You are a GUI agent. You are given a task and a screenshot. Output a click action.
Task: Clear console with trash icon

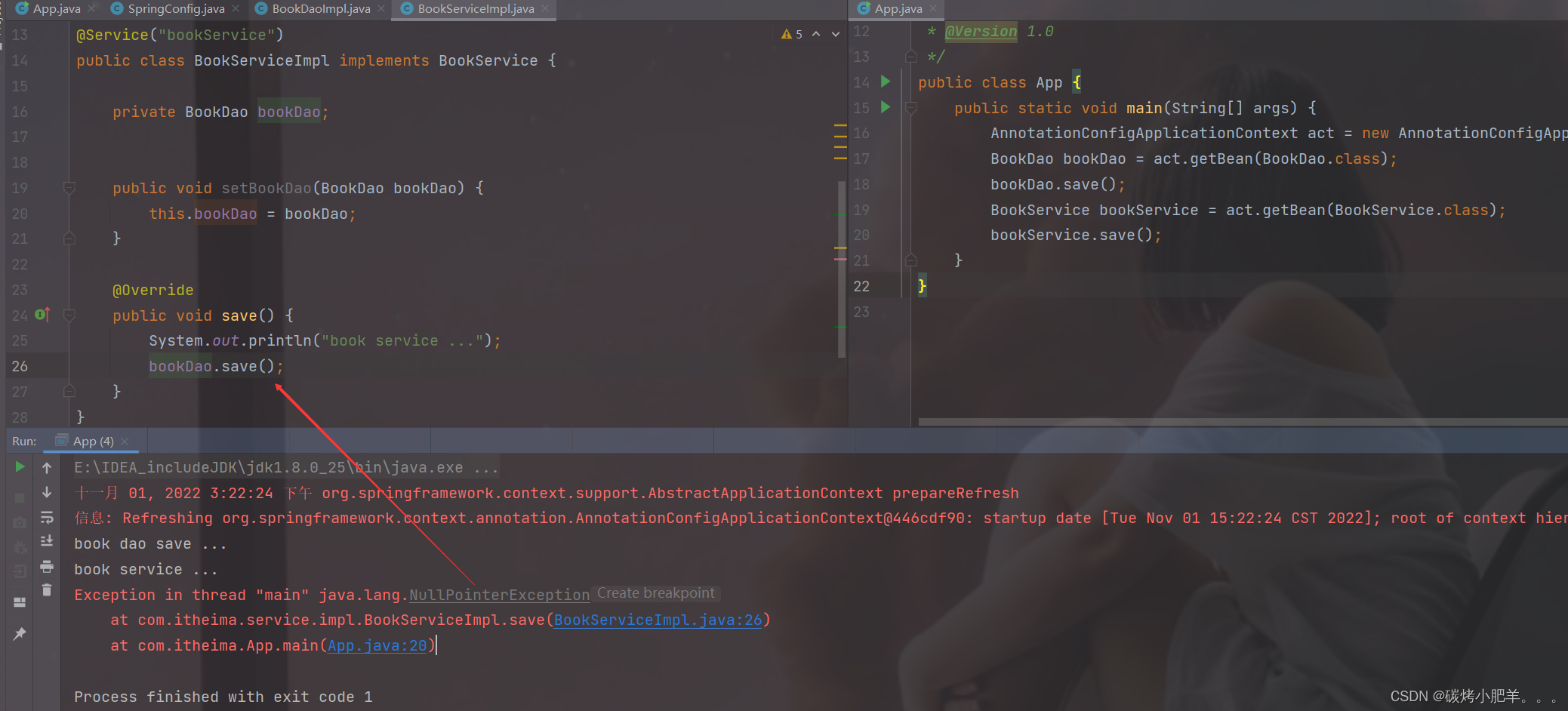click(47, 590)
